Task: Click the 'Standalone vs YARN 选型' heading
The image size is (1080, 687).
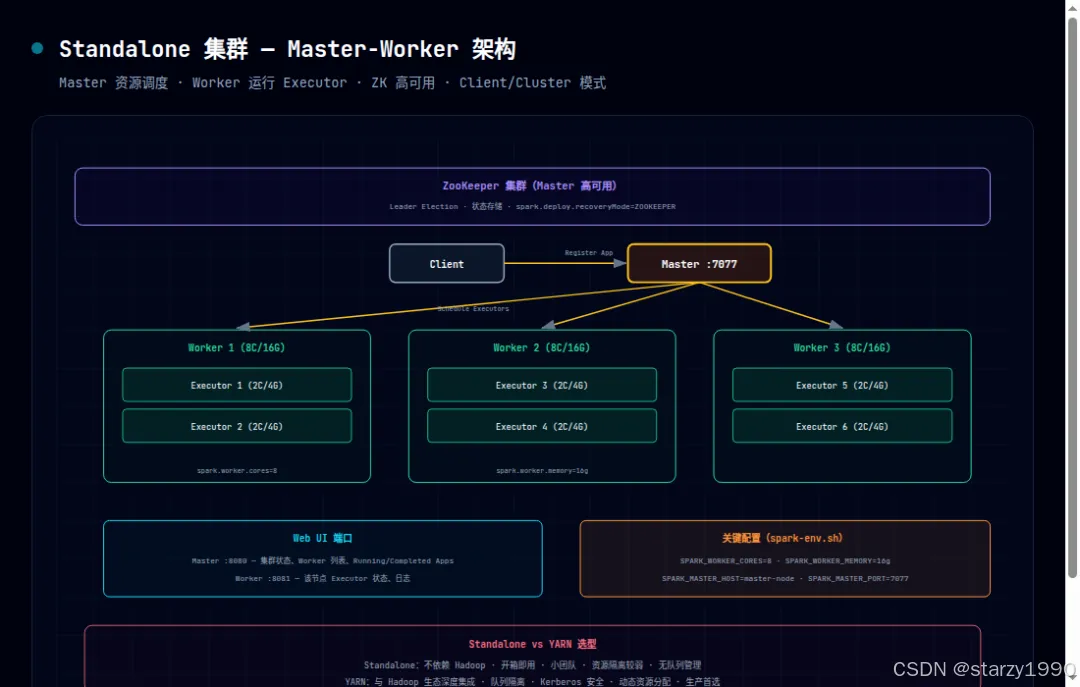Action: 532,644
